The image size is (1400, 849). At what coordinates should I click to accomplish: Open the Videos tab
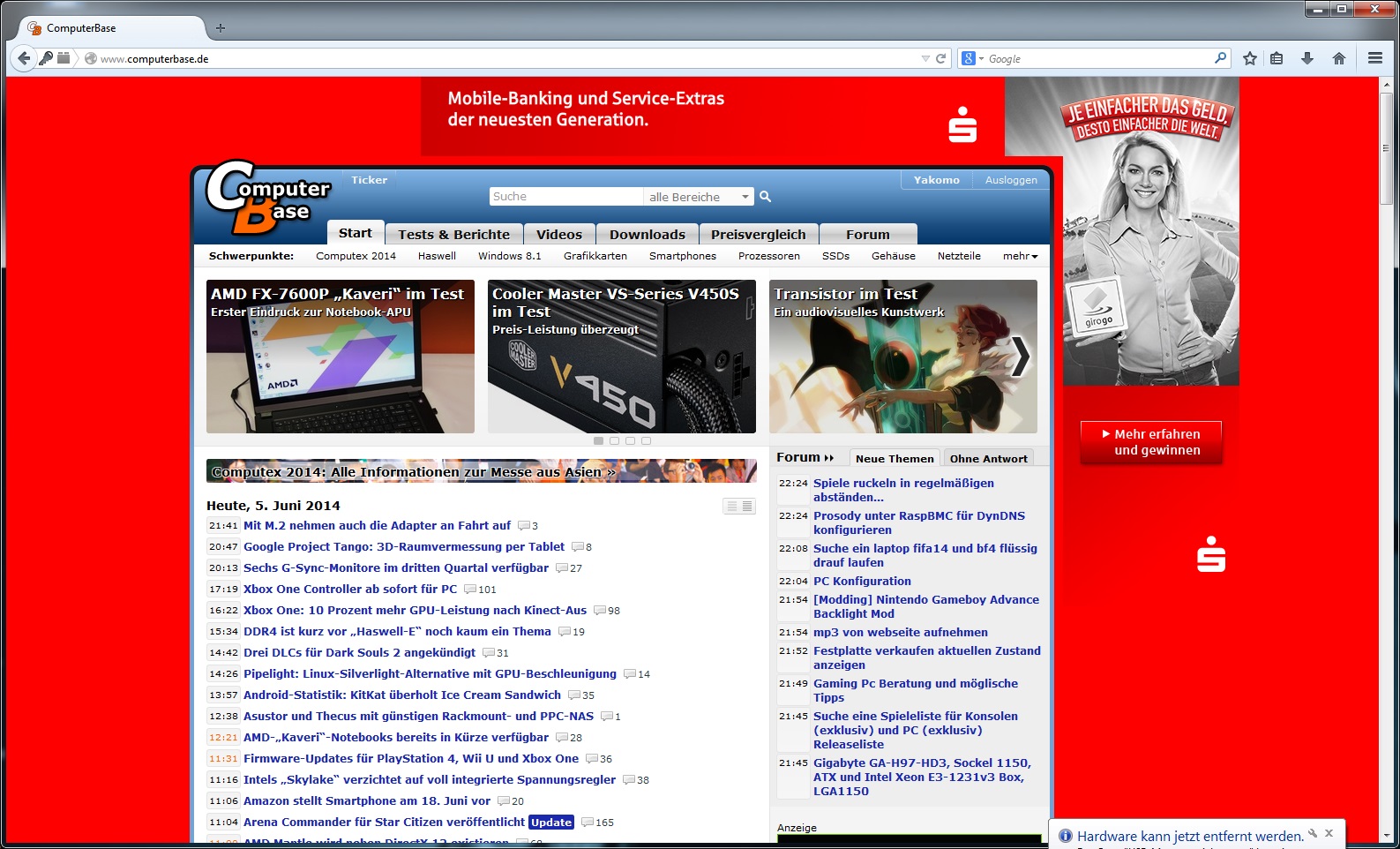[x=559, y=235]
